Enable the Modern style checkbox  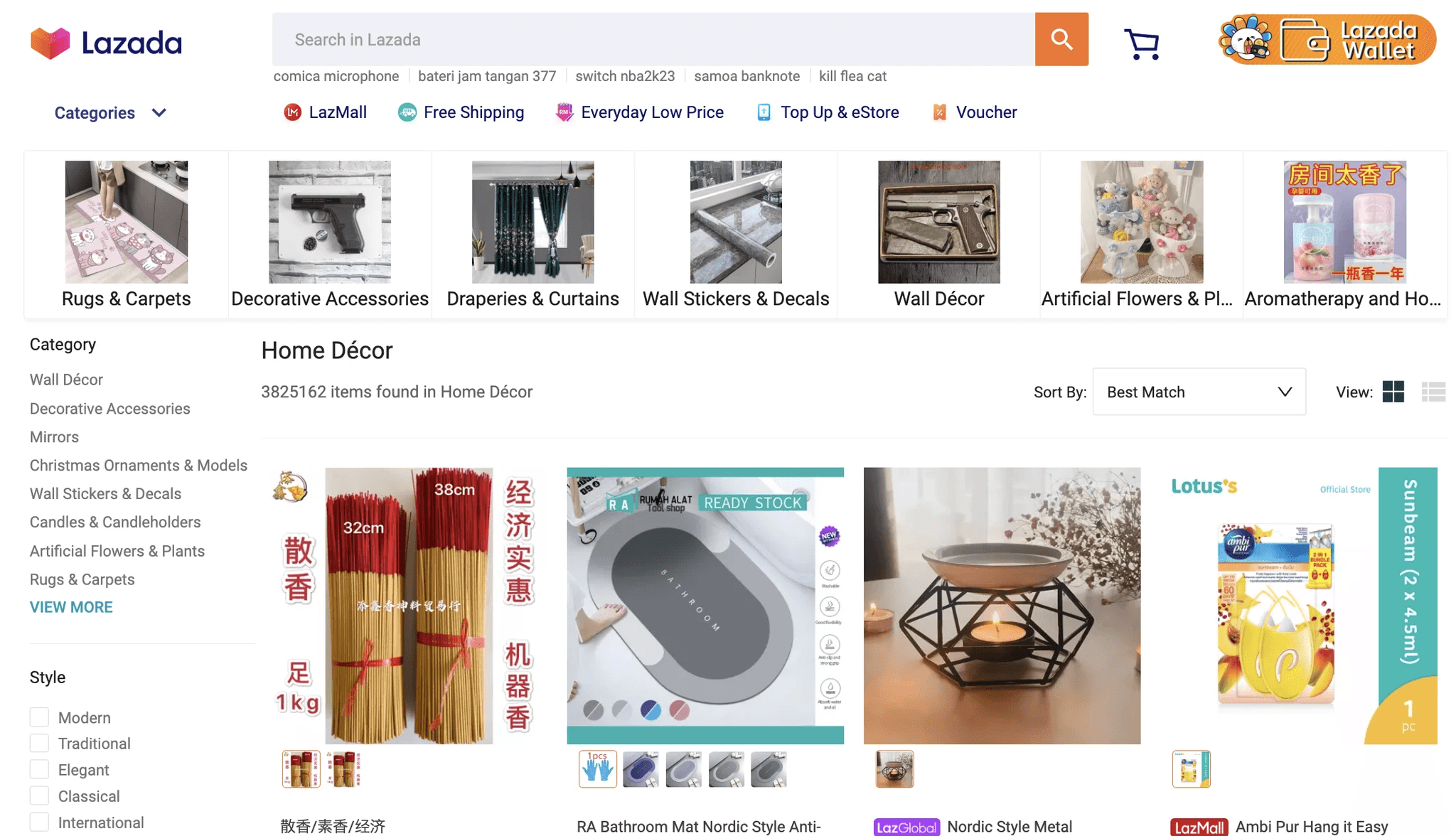click(x=40, y=717)
